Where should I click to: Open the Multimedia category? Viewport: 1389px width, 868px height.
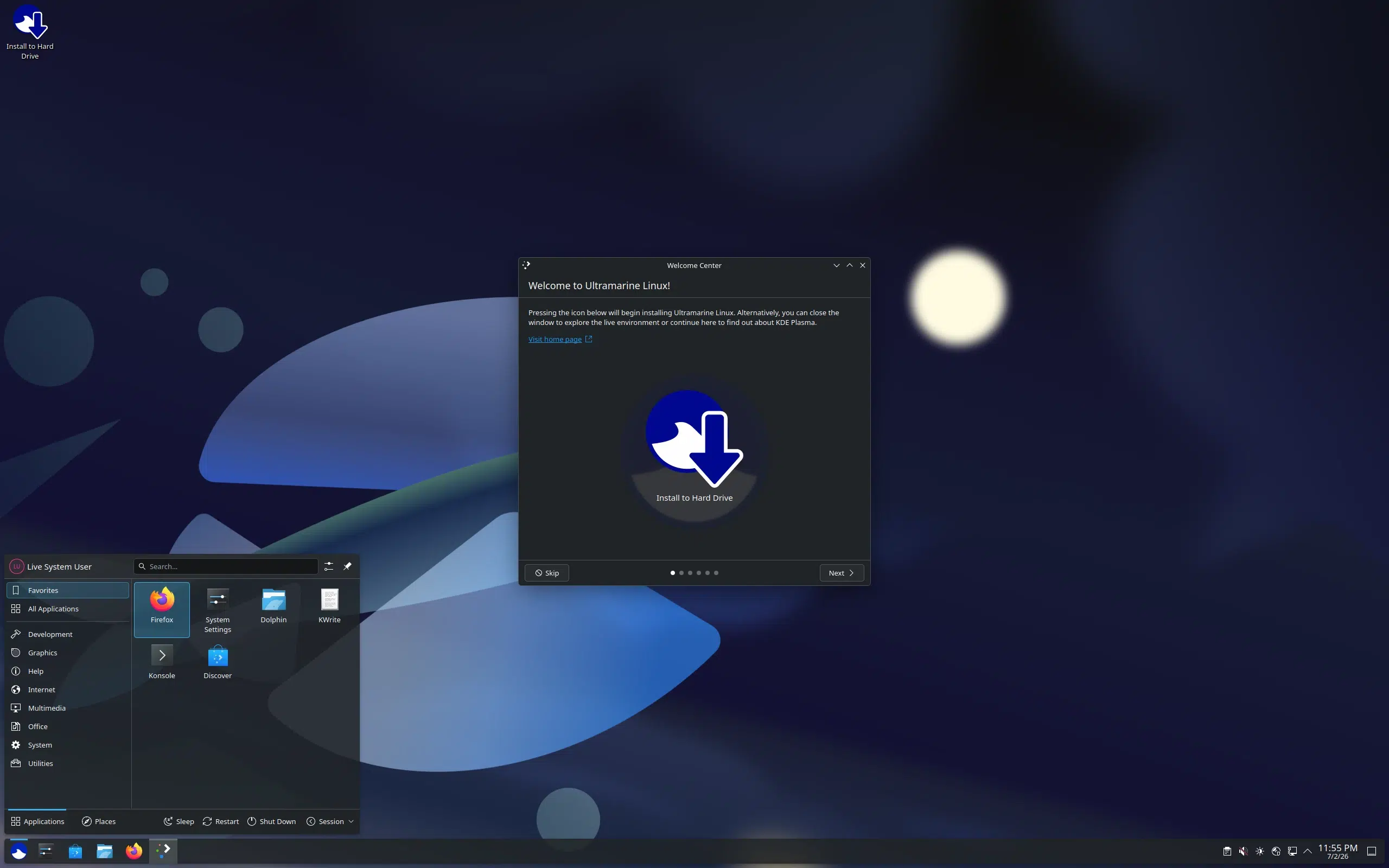pos(68,708)
